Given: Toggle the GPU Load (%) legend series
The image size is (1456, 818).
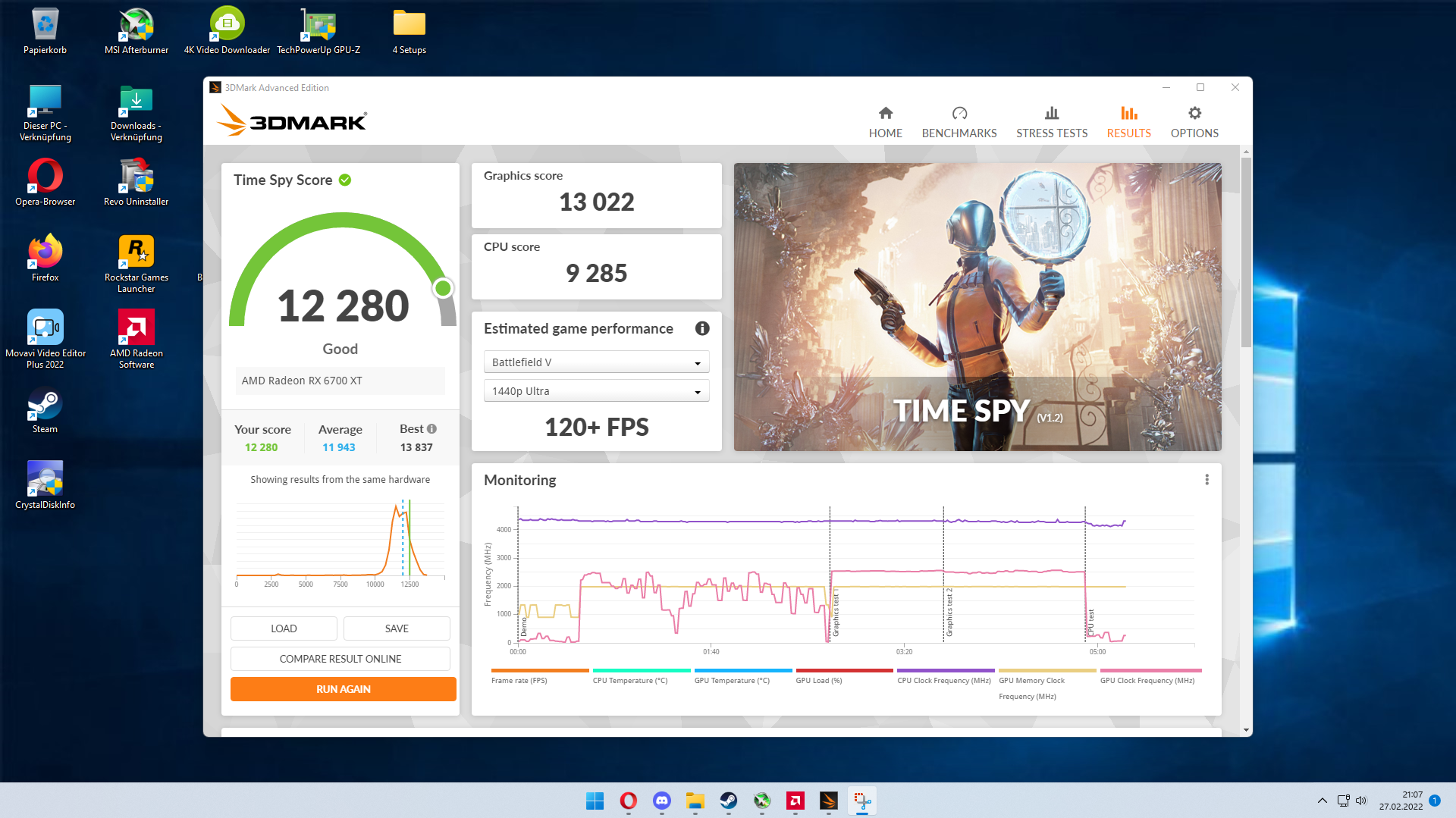Looking at the screenshot, I should point(844,676).
